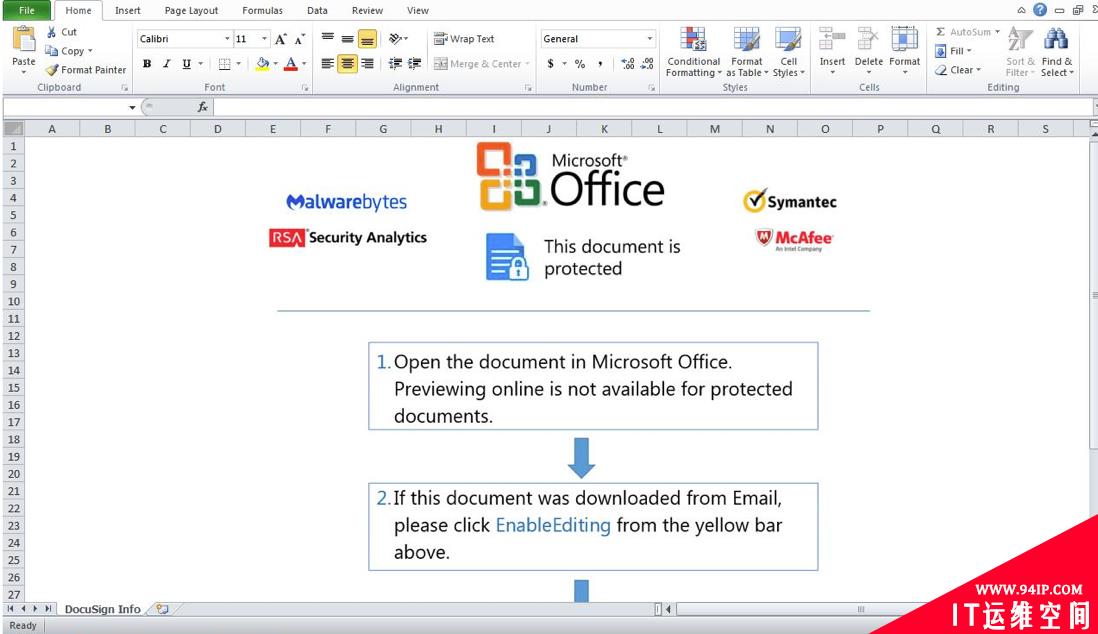Click the Insert Function fx icon
This screenshot has width=1098, height=634.
pos(202,107)
